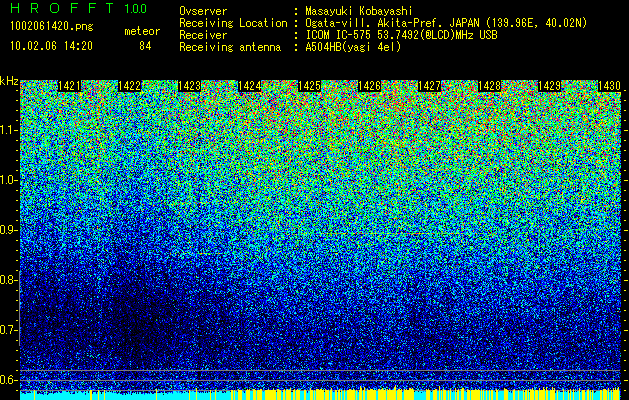629x400 pixels.
Task: Click the Ovserver field label
Action: click(x=203, y=11)
